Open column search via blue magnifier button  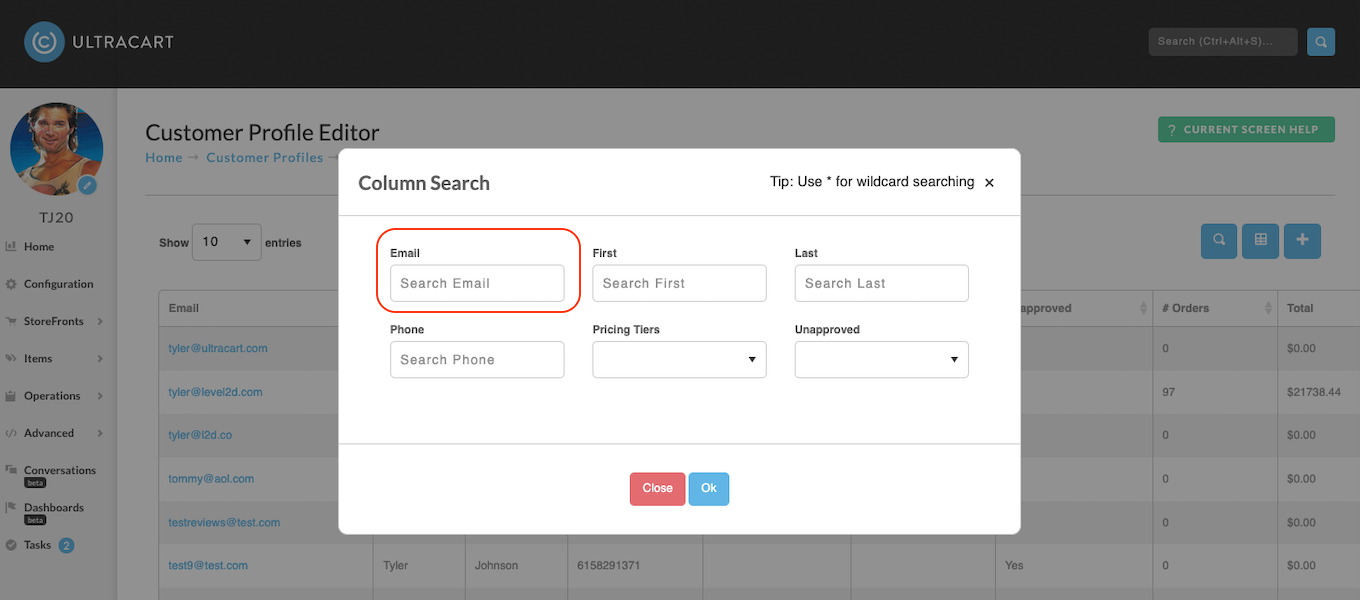[x=1219, y=240]
